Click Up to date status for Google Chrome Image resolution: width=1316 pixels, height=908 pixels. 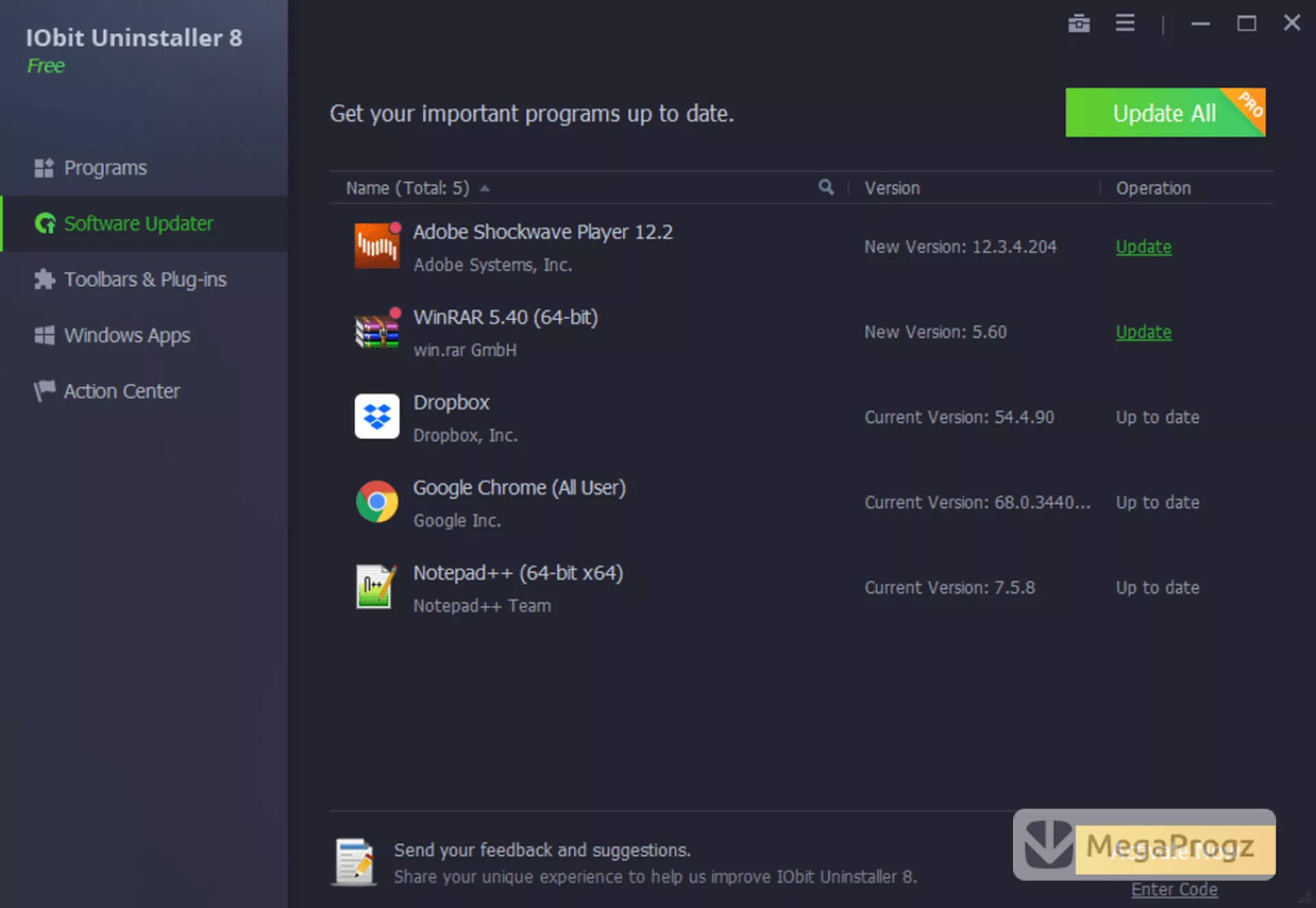(1157, 502)
